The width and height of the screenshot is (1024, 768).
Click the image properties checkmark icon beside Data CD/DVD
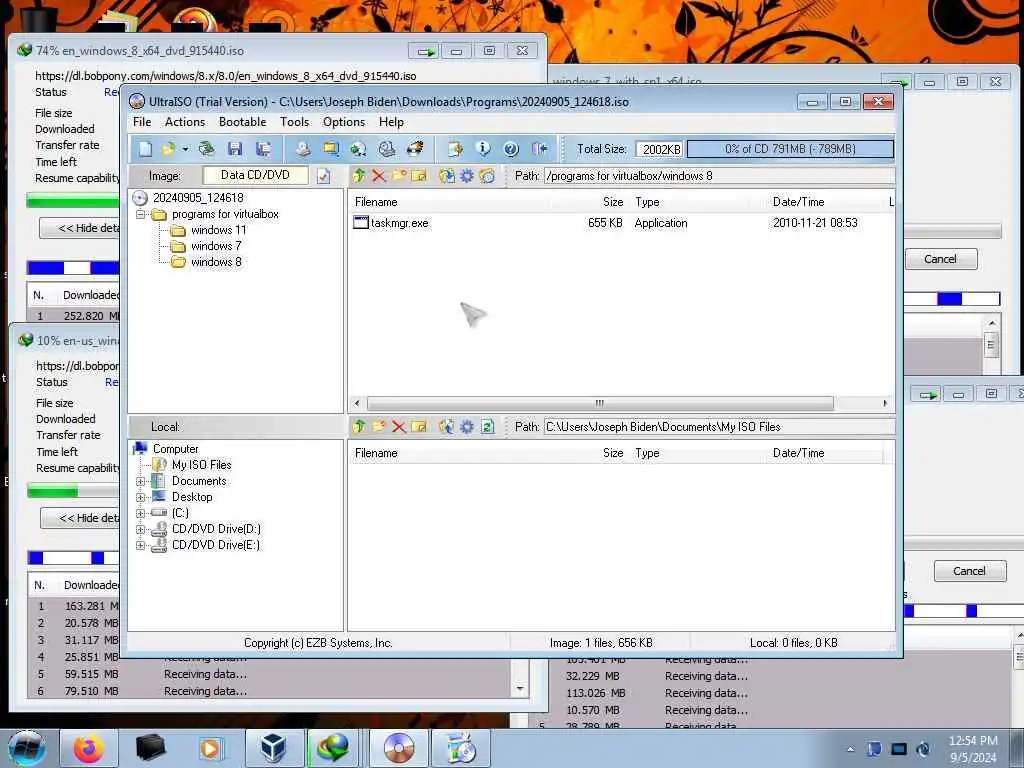(323, 176)
